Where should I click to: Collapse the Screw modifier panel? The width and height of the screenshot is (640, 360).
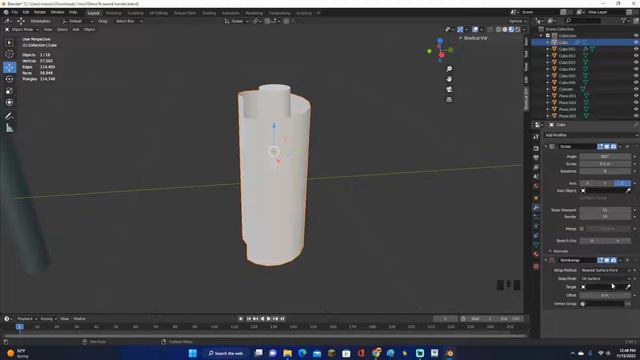pos(546,147)
